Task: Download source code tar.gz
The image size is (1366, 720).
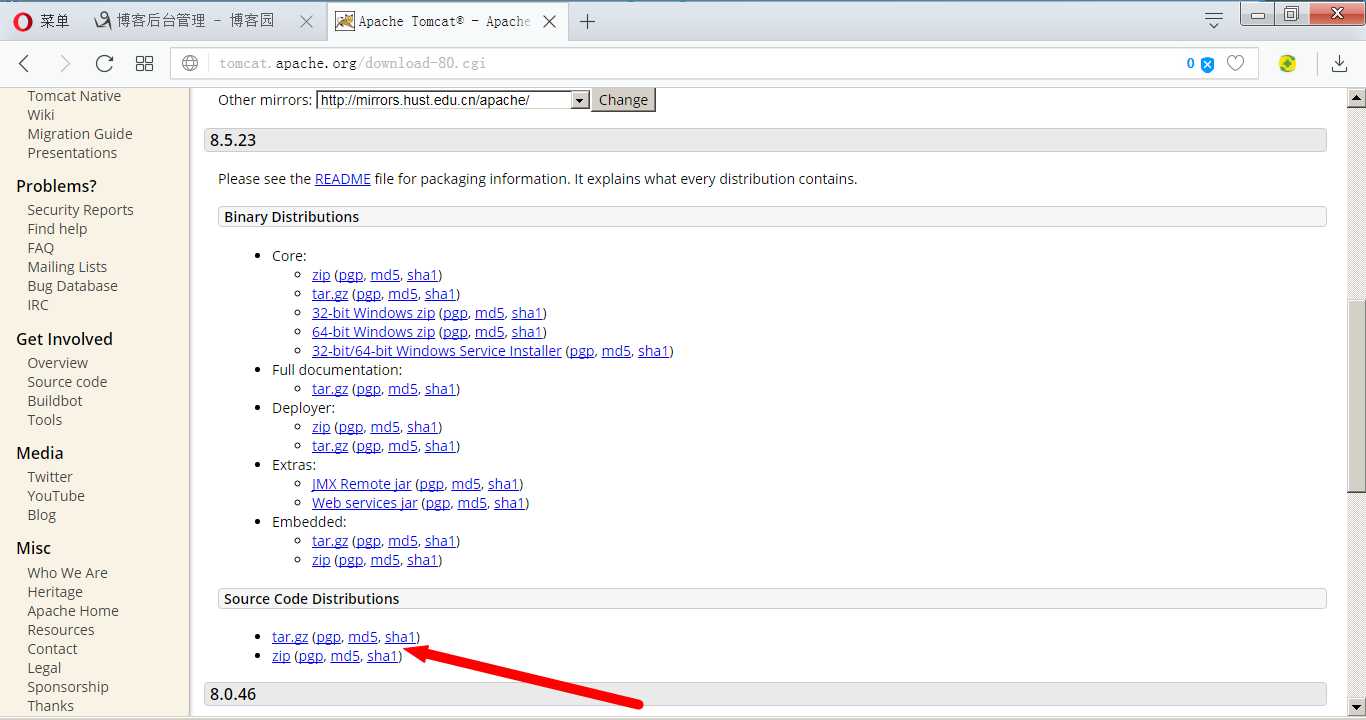Action: click(290, 637)
